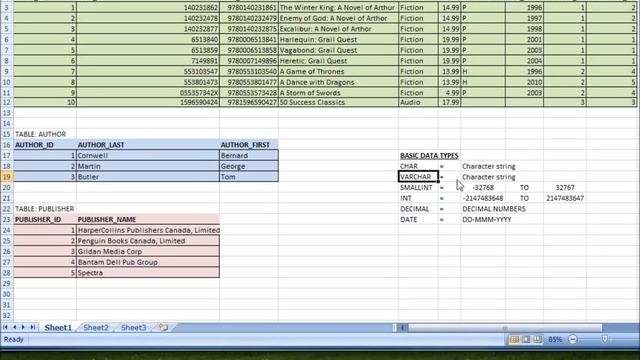The image size is (640, 360).
Task: Insert a new worksheet tab icon
Action: 164,327
